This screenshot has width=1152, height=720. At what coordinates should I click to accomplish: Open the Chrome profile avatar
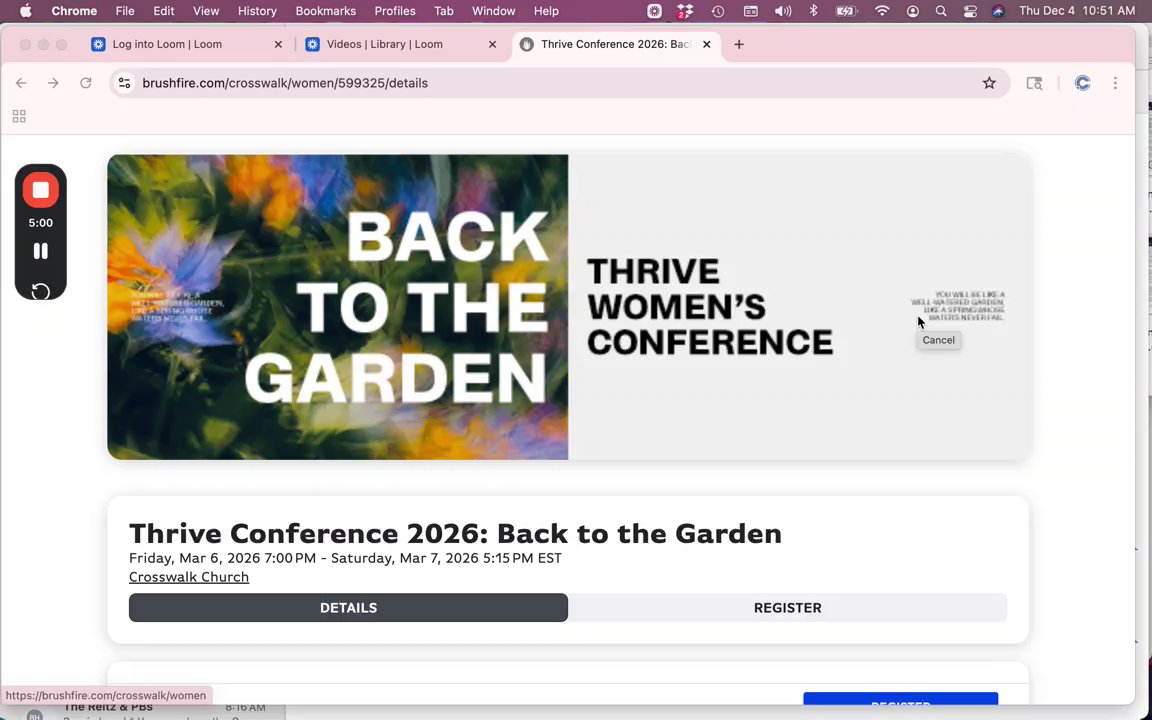[x=1082, y=83]
